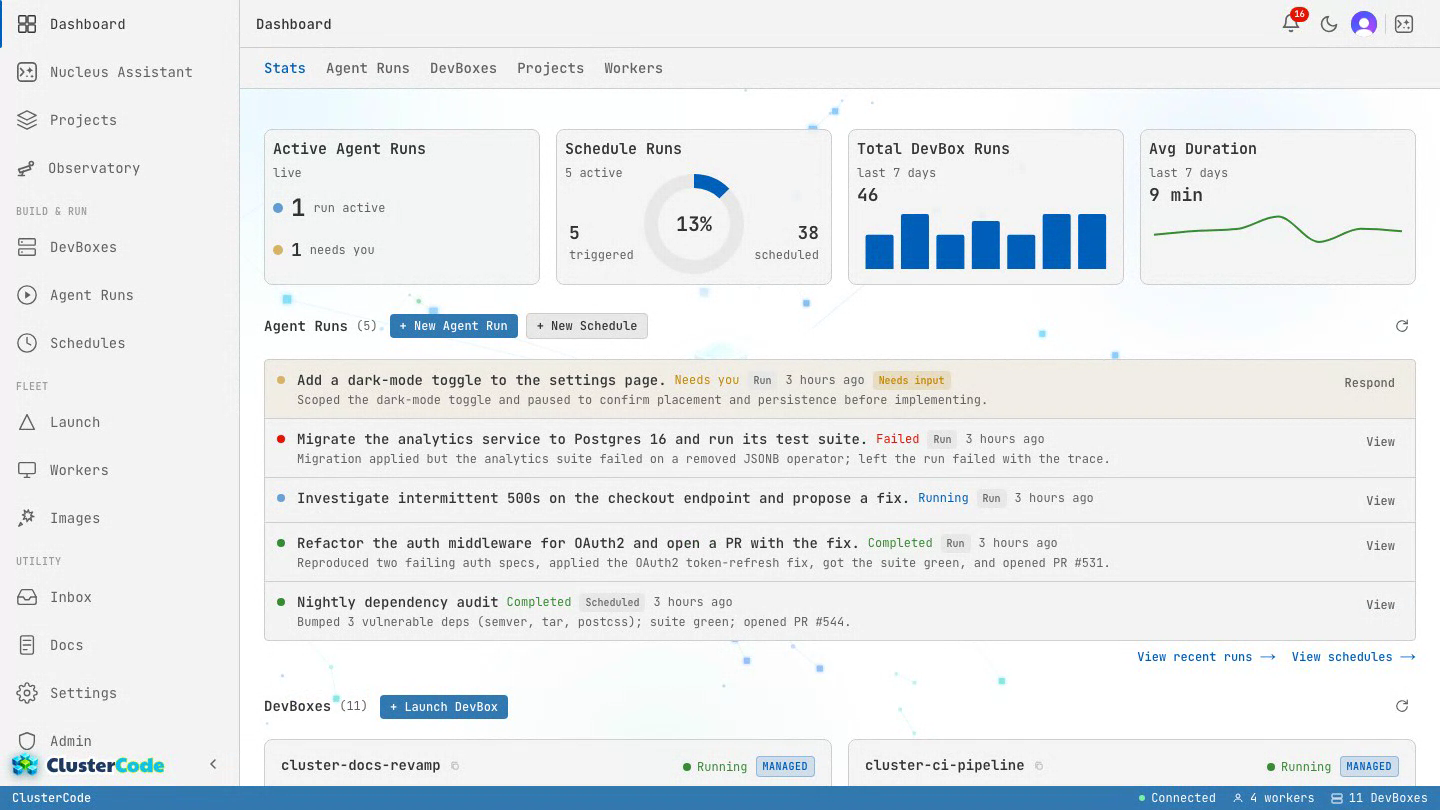Click 4 workers in the status bar
The image size is (1440, 810).
[x=1274, y=798]
